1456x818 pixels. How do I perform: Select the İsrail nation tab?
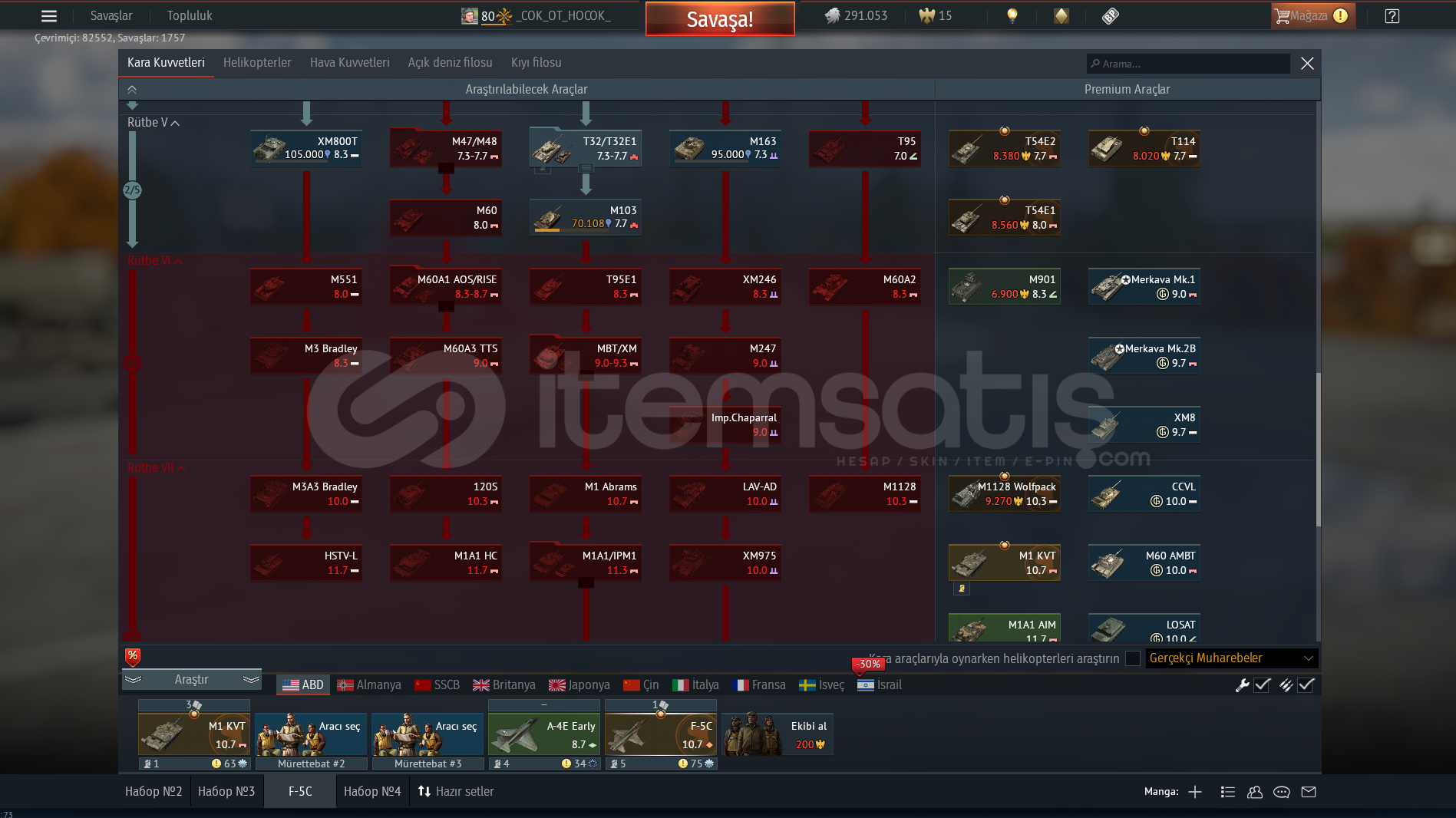click(x=880, y=685)
